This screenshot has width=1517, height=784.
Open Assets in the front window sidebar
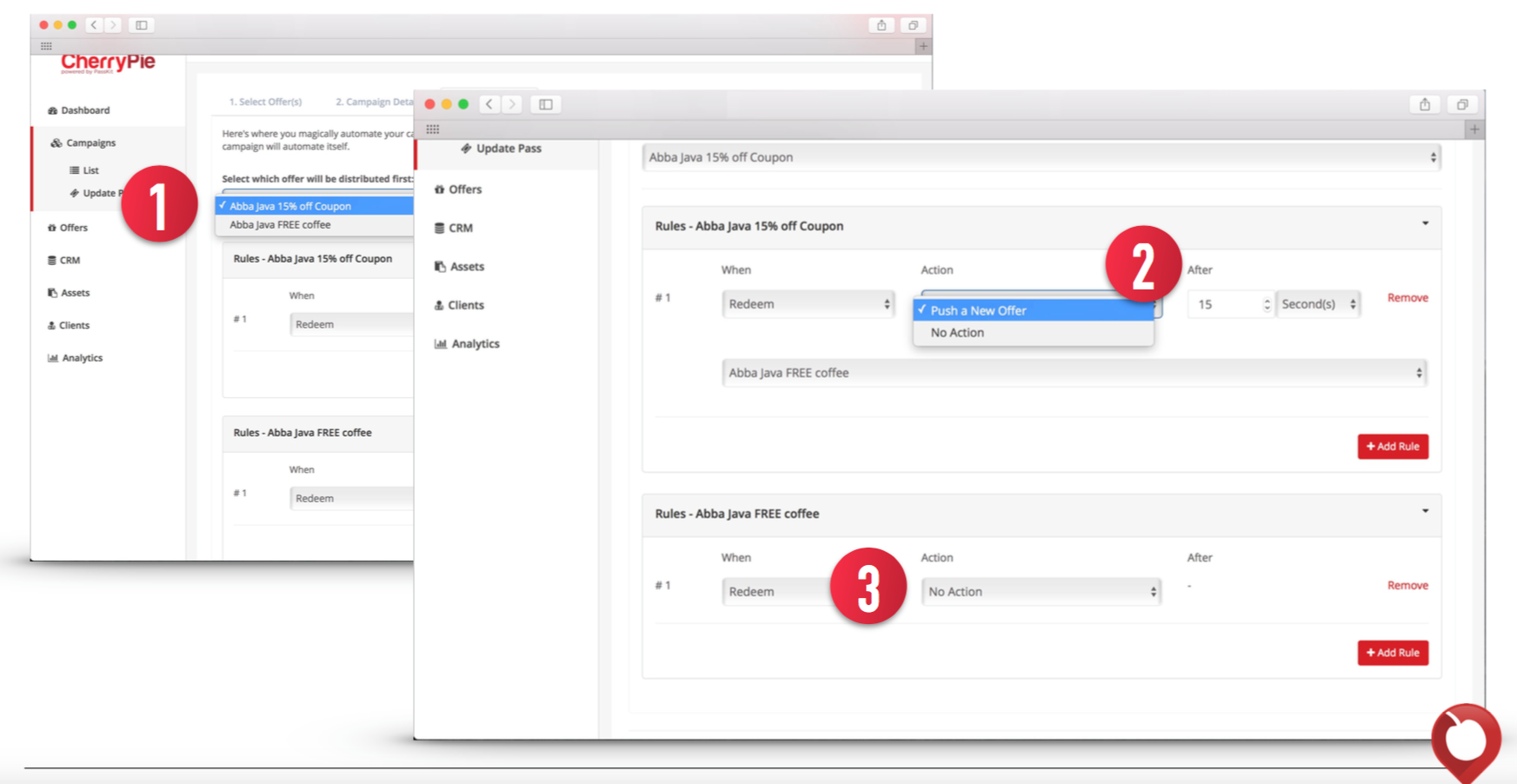coord(467,267)
